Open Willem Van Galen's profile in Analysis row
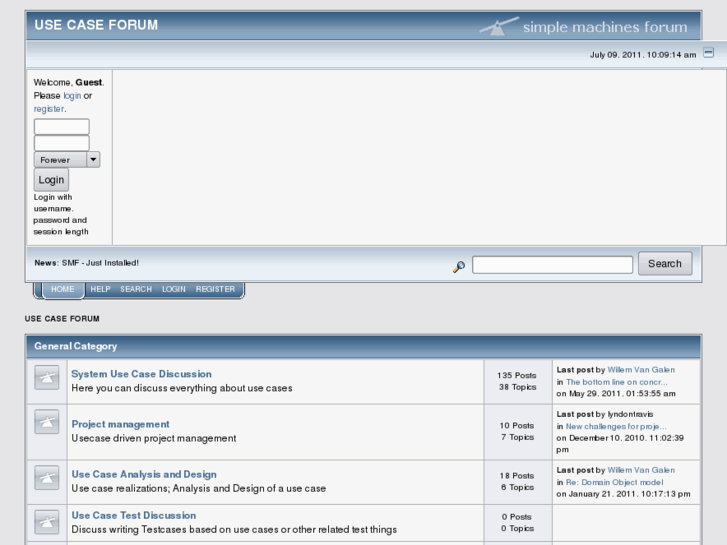The width and height of the screenshot is (727, 545). (x=641, y=470)
